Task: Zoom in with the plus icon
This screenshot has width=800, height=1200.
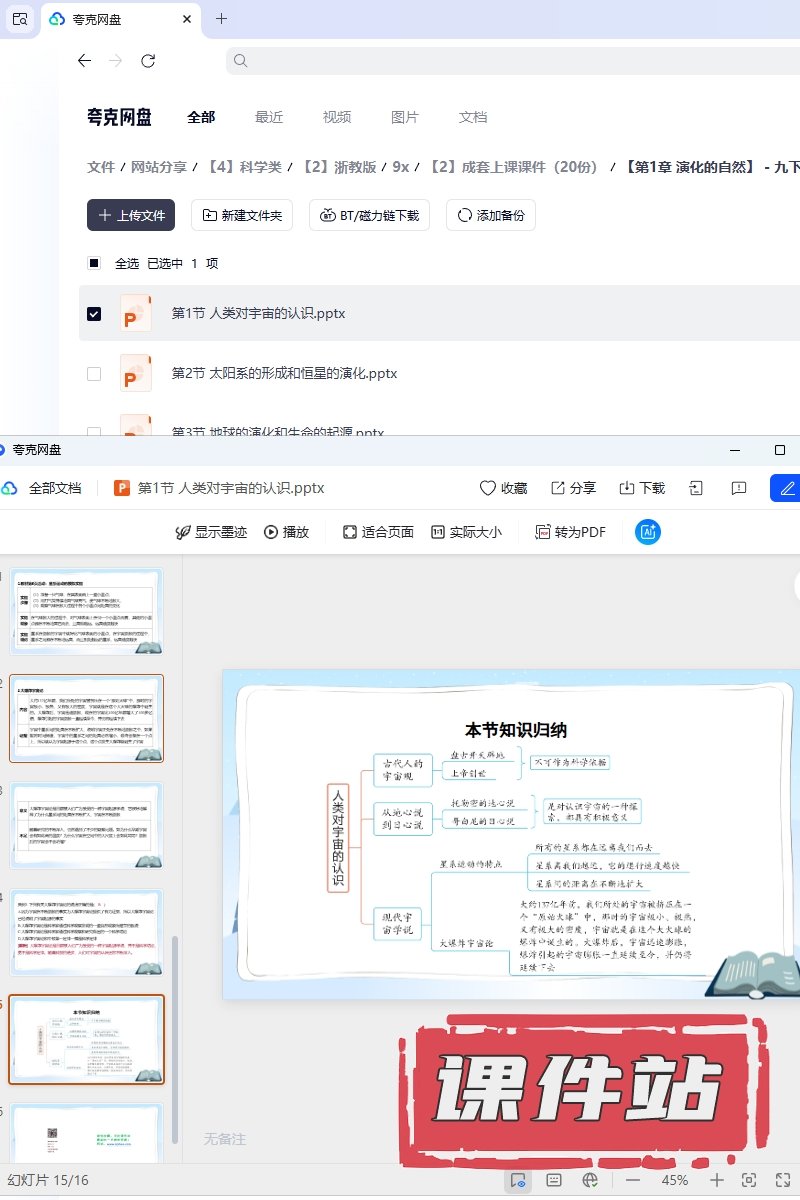Action: tap(716, 1180)
